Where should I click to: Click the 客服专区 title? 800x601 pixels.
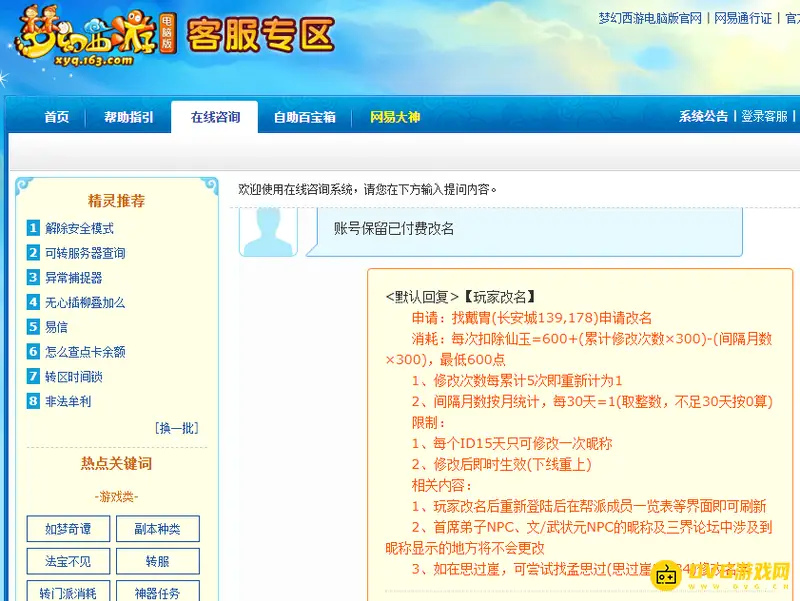pos(260,35)
